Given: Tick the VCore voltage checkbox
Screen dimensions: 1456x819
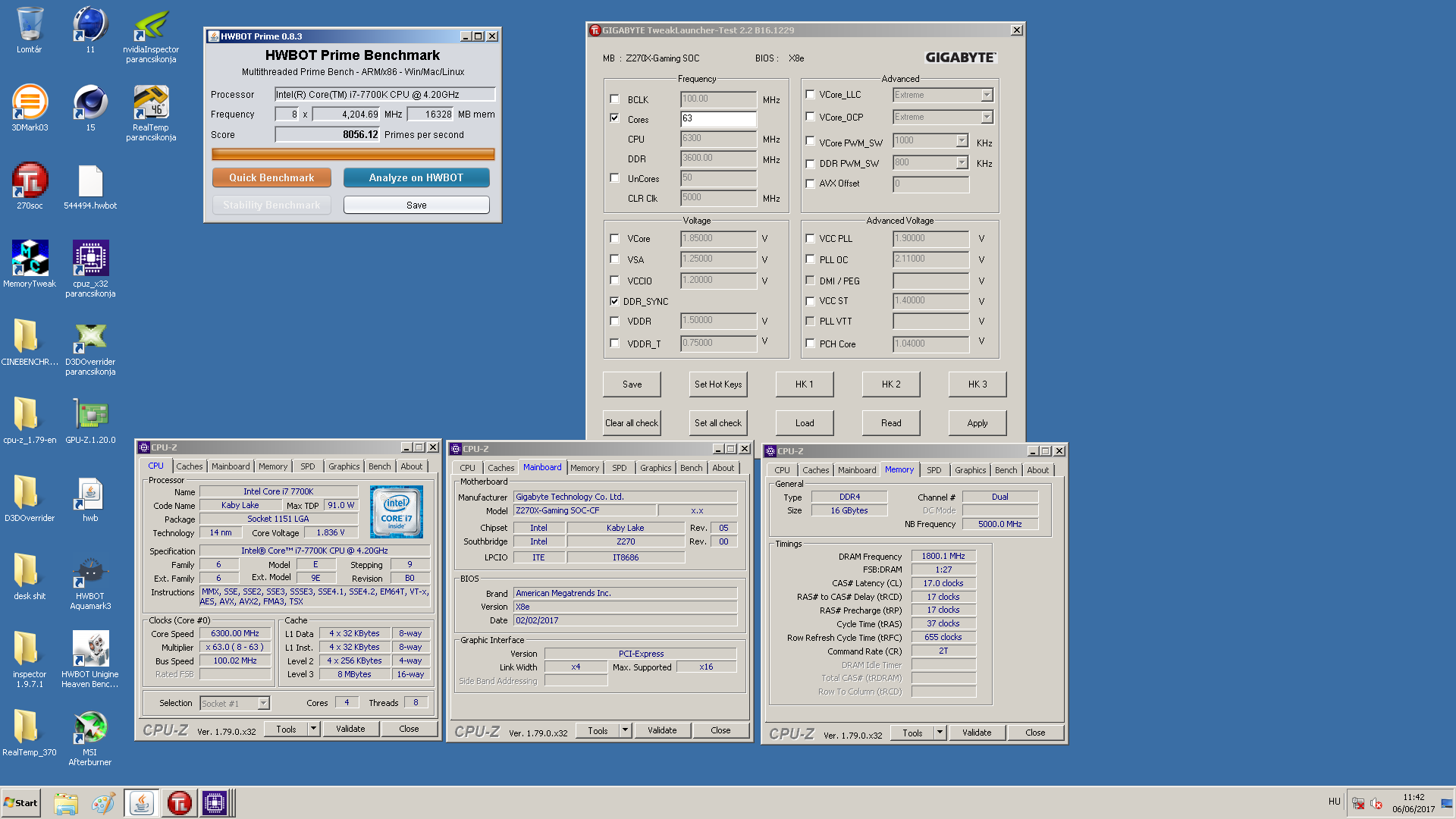Looking at the screenshot, I should 614,238.
